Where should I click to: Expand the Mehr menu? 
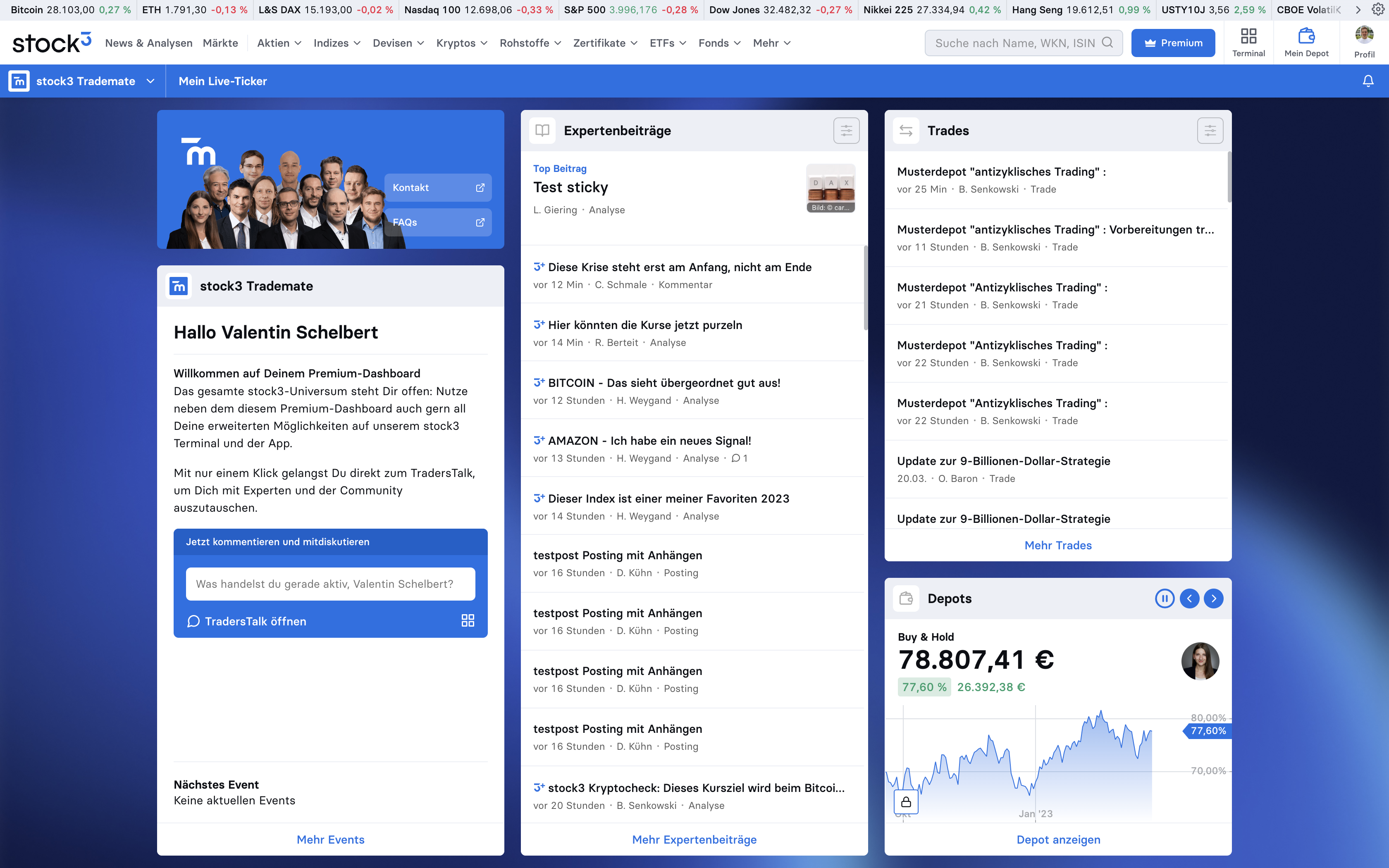tap(771, 43)
